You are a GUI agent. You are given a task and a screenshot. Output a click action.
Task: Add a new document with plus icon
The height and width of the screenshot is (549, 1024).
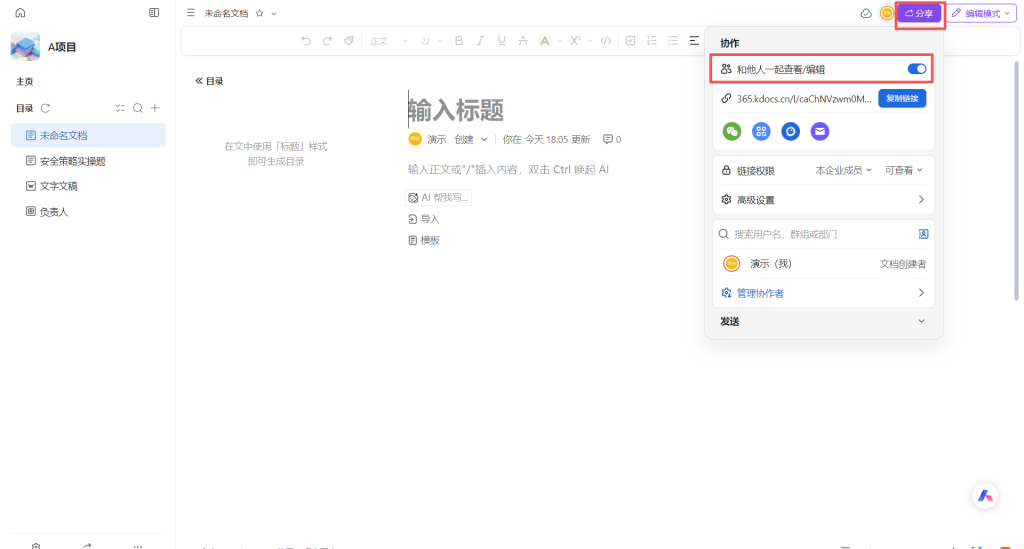[x=155, y=108]
